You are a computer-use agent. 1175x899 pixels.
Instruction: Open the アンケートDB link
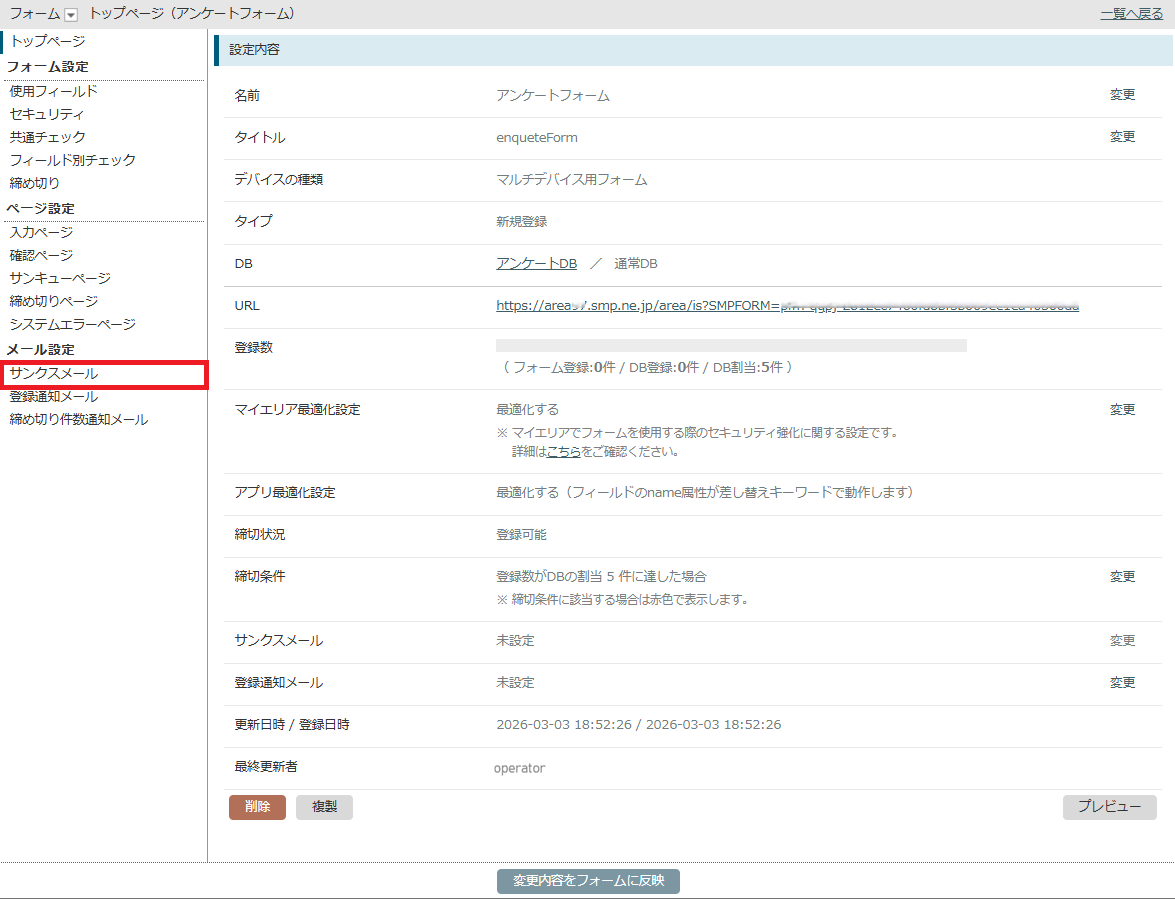[536, 264]
